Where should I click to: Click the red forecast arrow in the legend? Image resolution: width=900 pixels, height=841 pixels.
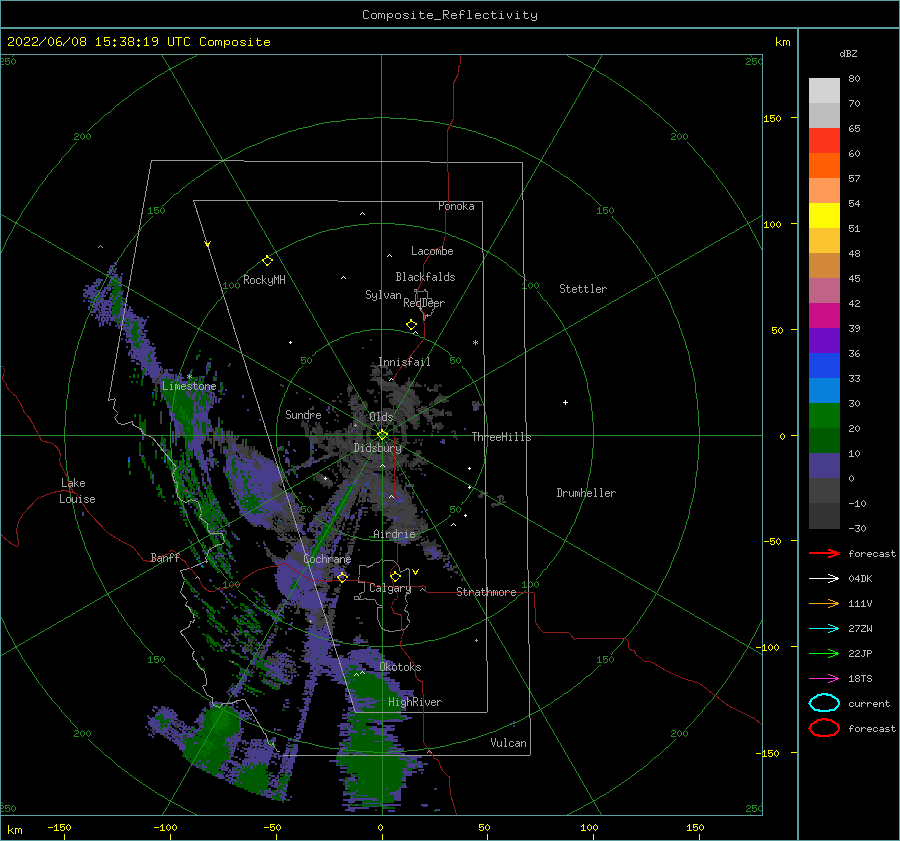[824, 553]
